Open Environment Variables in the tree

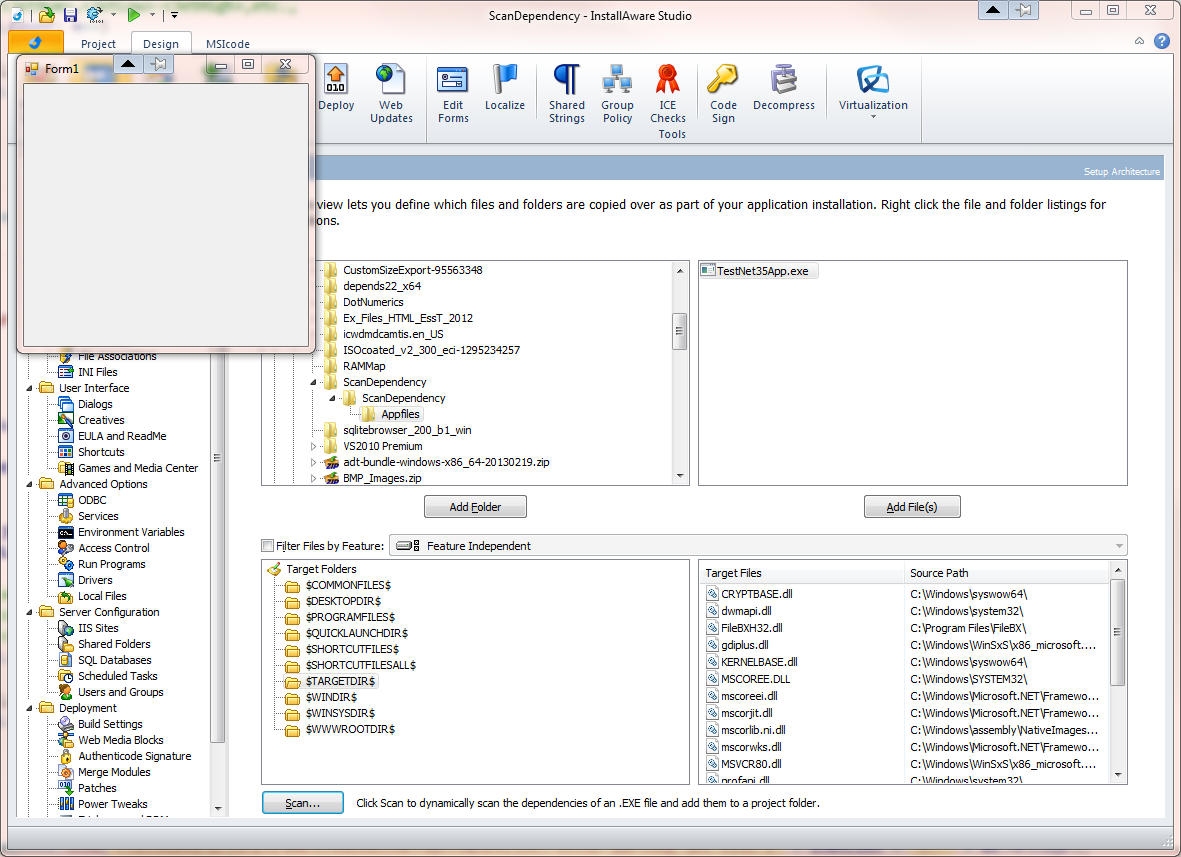click(x=131, y=532)
